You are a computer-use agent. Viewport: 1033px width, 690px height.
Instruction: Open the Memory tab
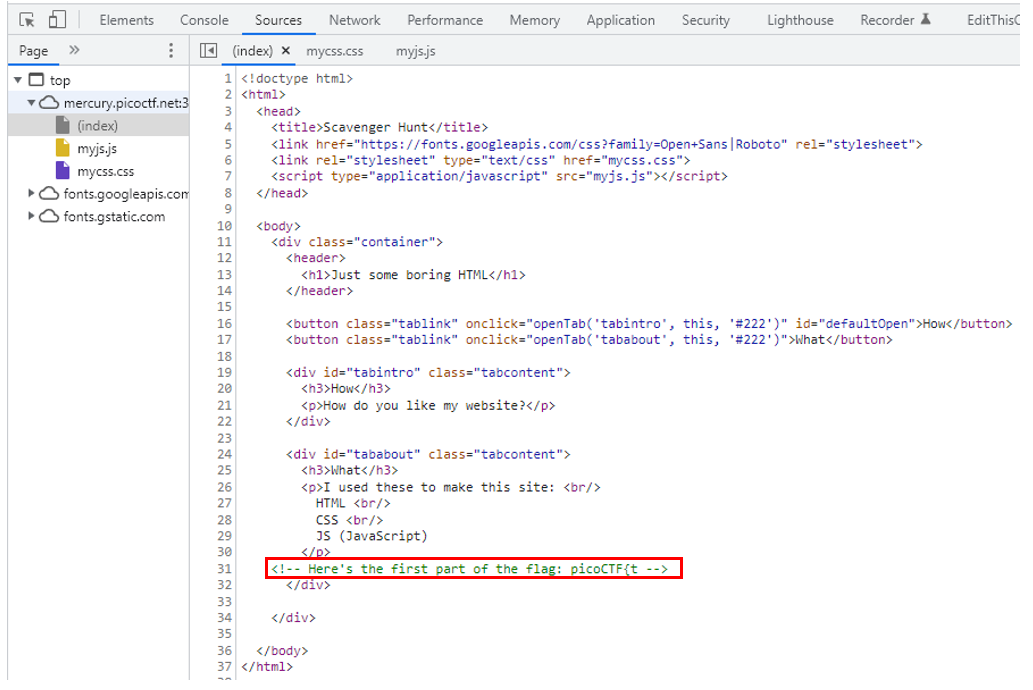(x=534, y=20)
